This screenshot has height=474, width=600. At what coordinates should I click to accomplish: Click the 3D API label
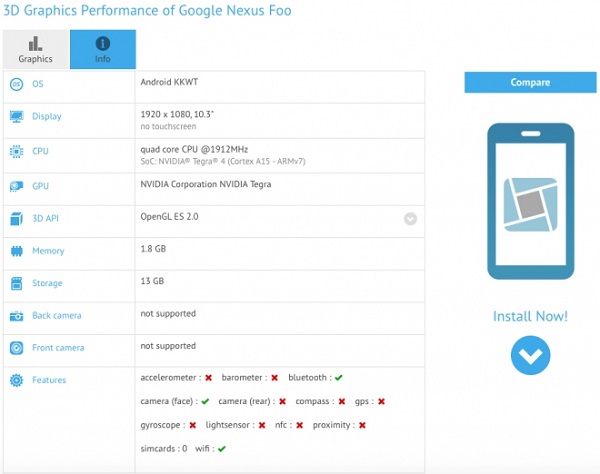(45, 218)
